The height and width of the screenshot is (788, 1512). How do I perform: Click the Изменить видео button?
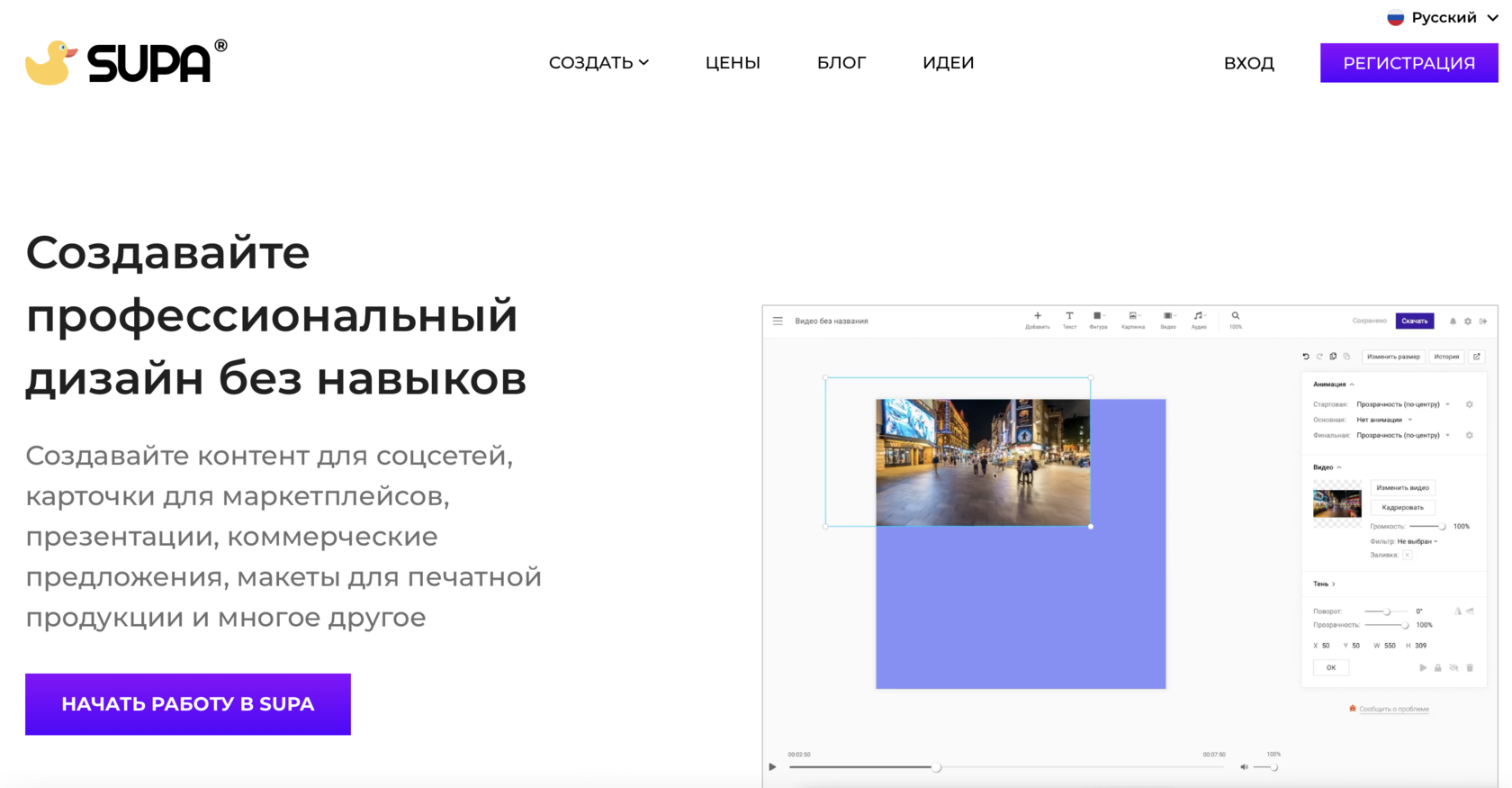[x=1402, y=487]
